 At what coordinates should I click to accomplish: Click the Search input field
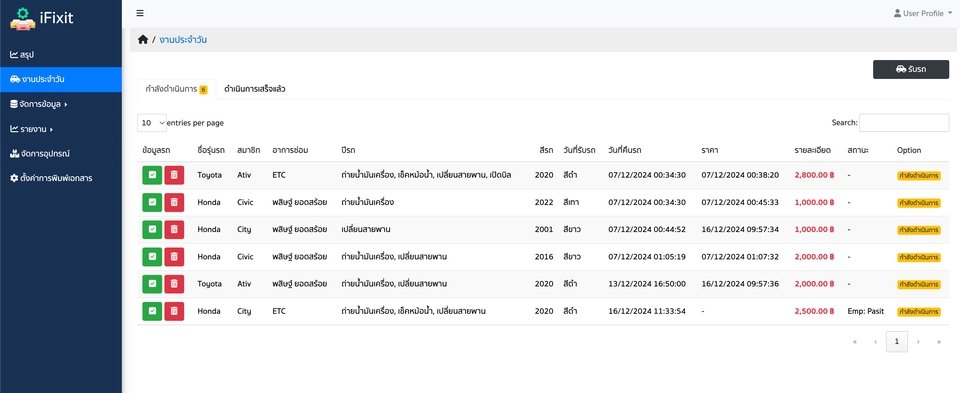[x=904, y=122]
